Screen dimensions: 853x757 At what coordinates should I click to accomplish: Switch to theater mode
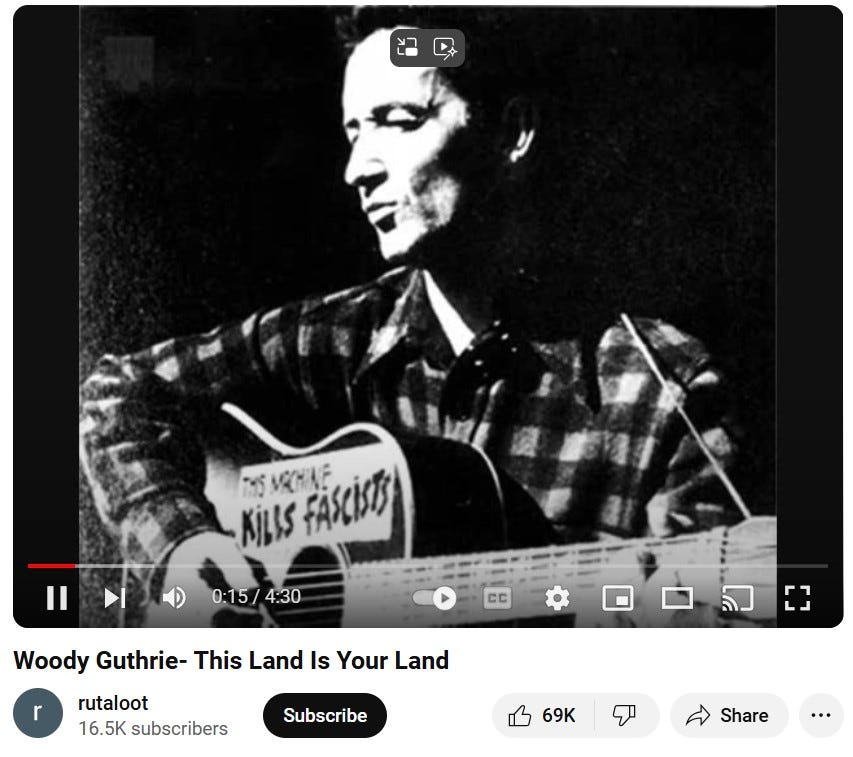(x=677, y=598)
